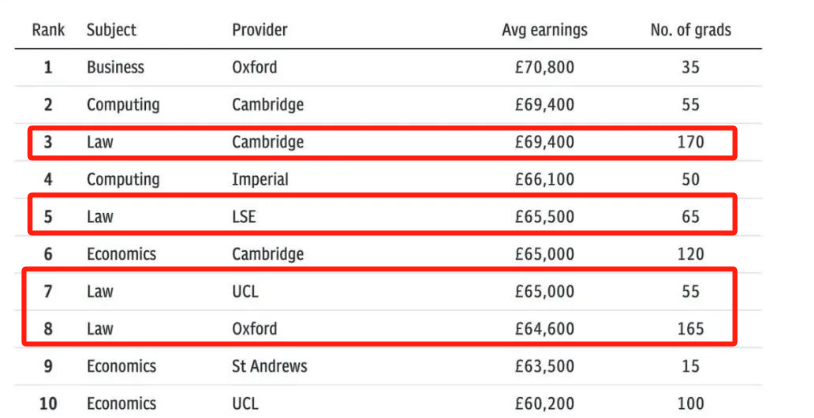Click the Avg earnings column header
The image size is (814, 418).
coord(545,30)
